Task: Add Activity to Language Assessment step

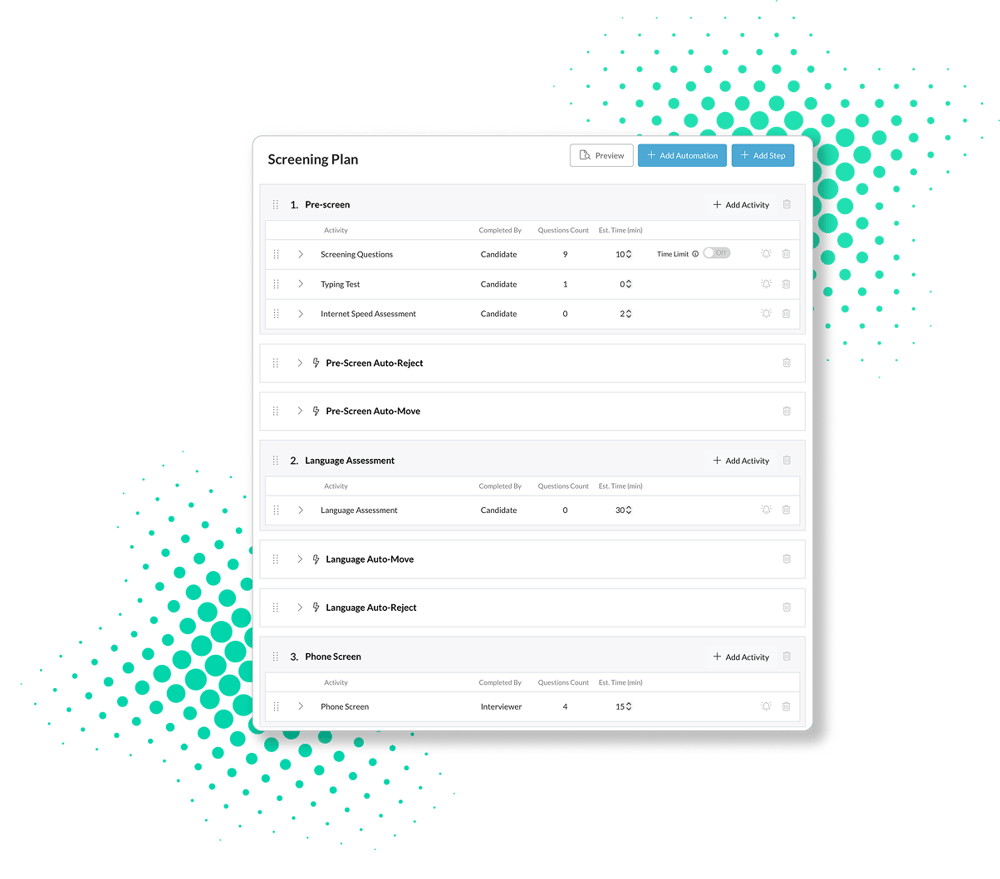Action: (x=741, y=461)
